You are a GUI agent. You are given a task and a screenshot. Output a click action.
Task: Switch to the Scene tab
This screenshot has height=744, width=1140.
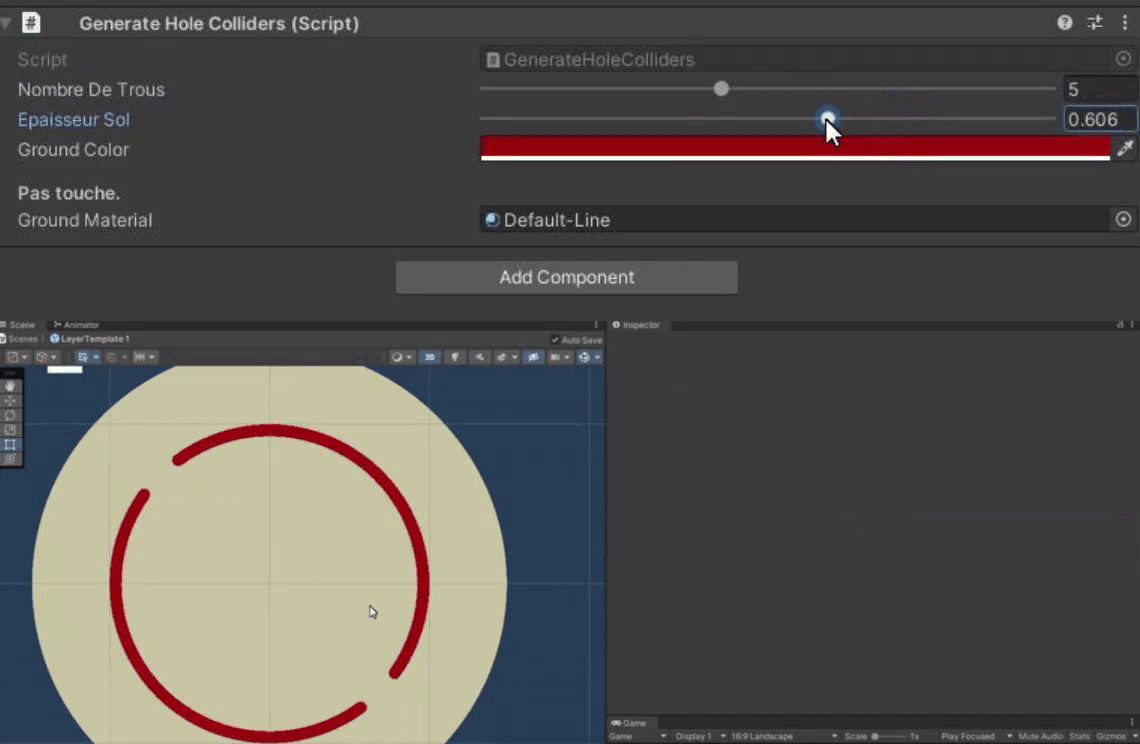pos(18,324)
